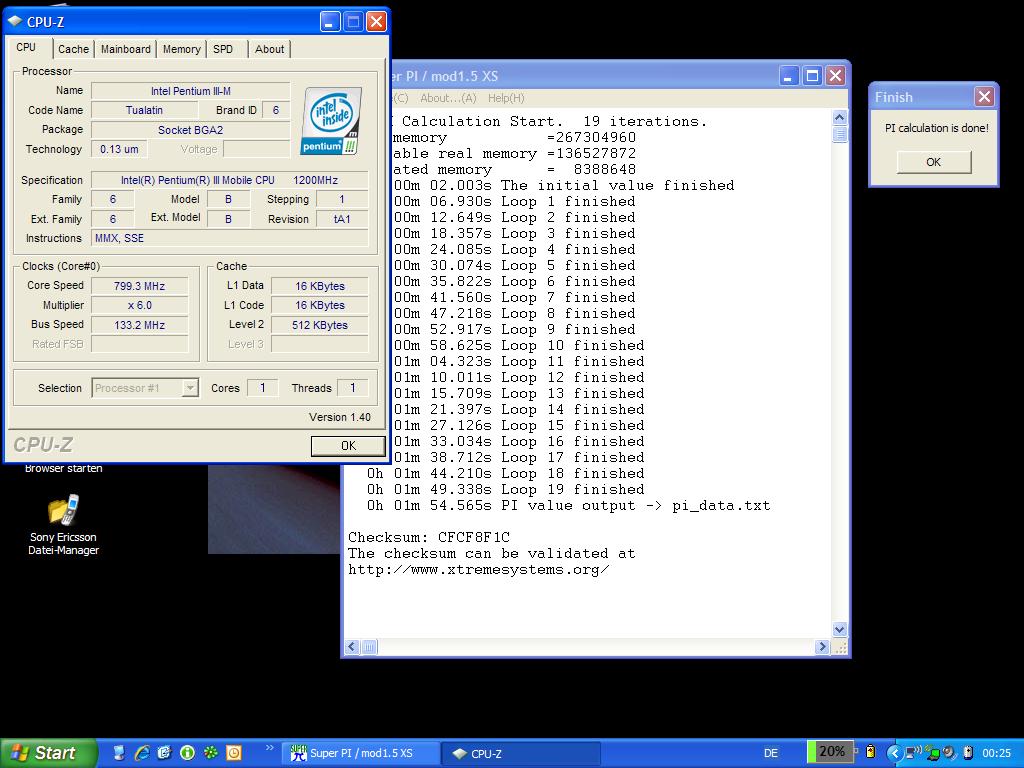Open Sony Ericsson Datei-Manager desktop icon

tap(63, 512)
